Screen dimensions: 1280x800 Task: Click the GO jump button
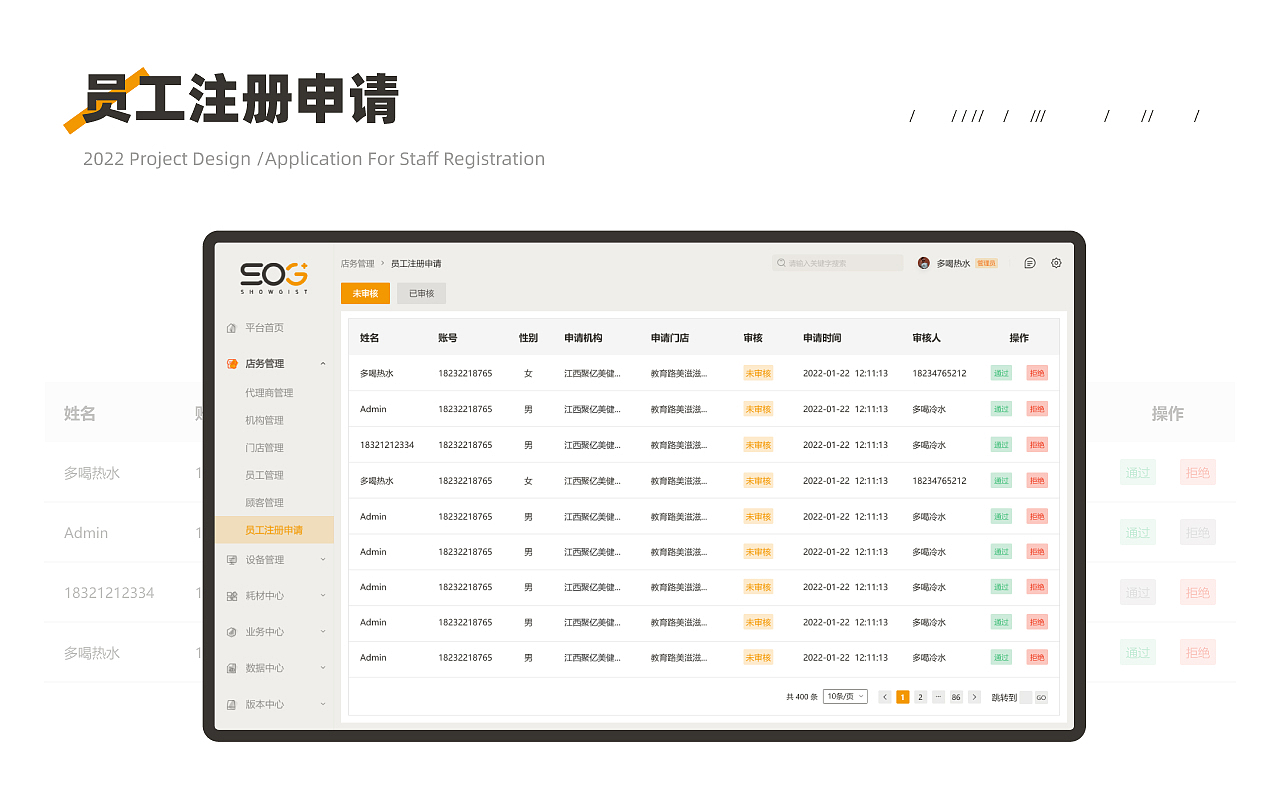point(1041,698)
